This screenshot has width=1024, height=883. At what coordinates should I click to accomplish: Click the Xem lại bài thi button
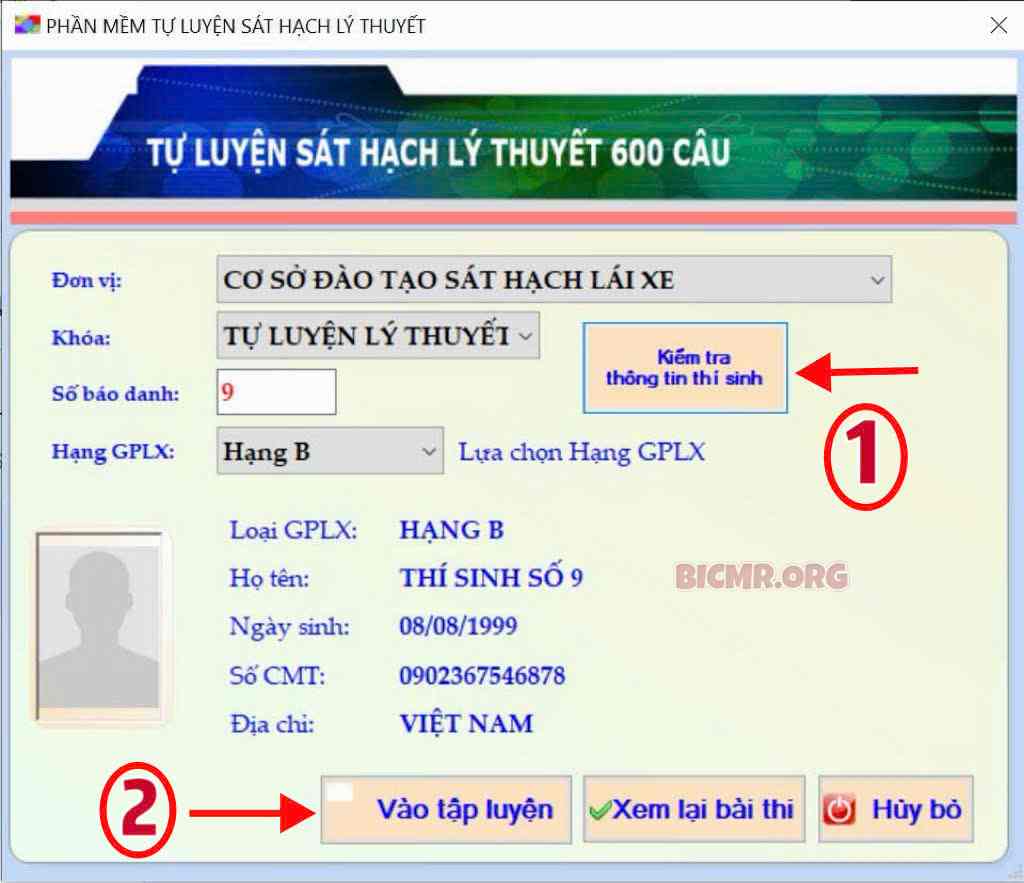pyautogui.click(x=694, y=810)
